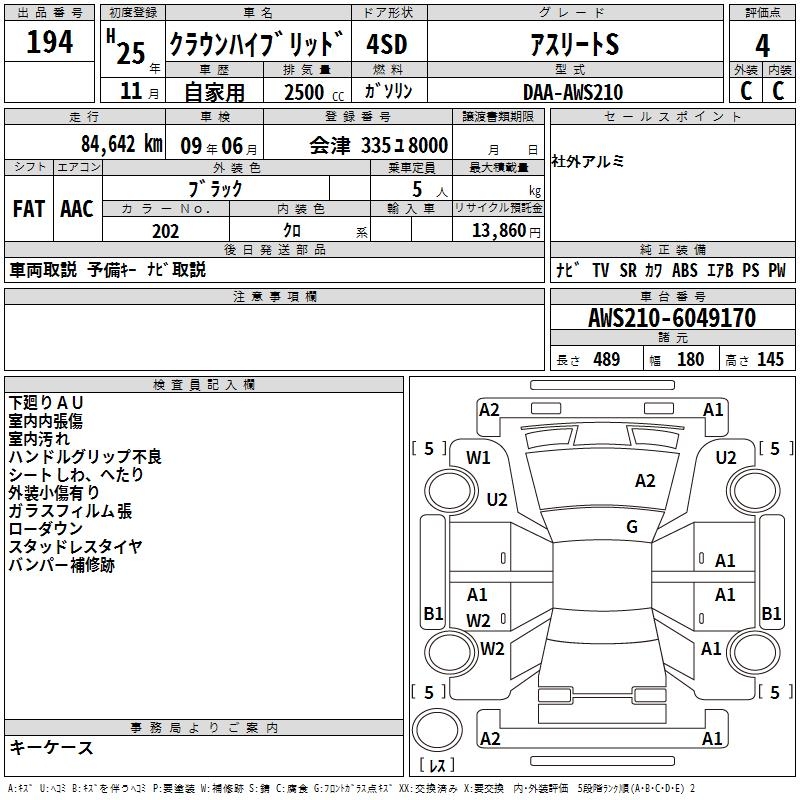Select the overall evaluation score 4
This screenshot has width=800, height=800.
tap(762, 45)
